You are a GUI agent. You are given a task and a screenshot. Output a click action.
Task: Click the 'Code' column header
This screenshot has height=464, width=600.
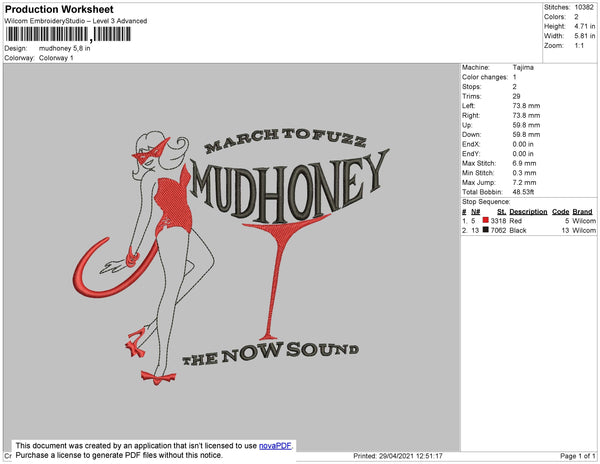point(560,212)
